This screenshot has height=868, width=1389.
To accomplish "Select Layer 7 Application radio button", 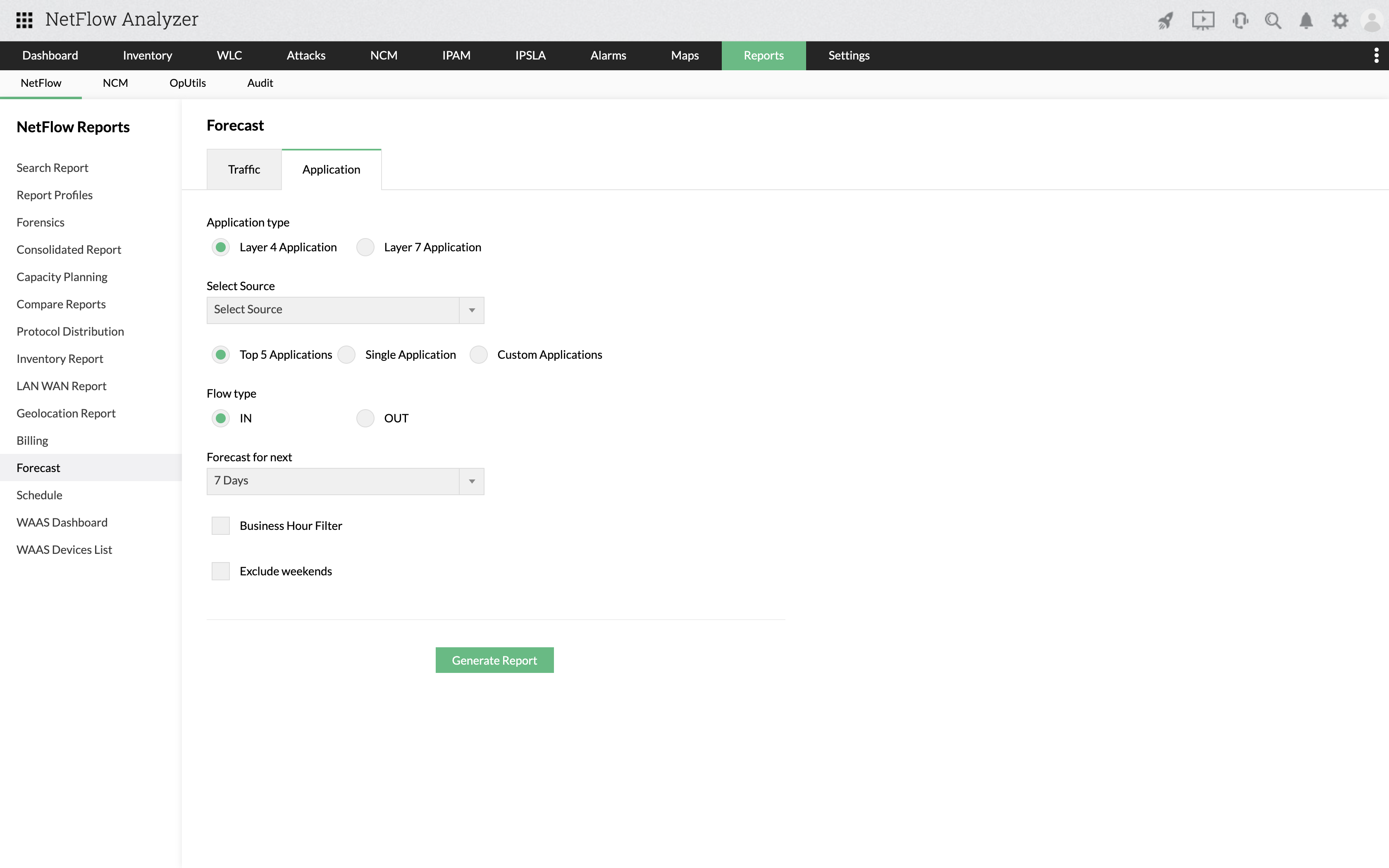I will 365,248.
